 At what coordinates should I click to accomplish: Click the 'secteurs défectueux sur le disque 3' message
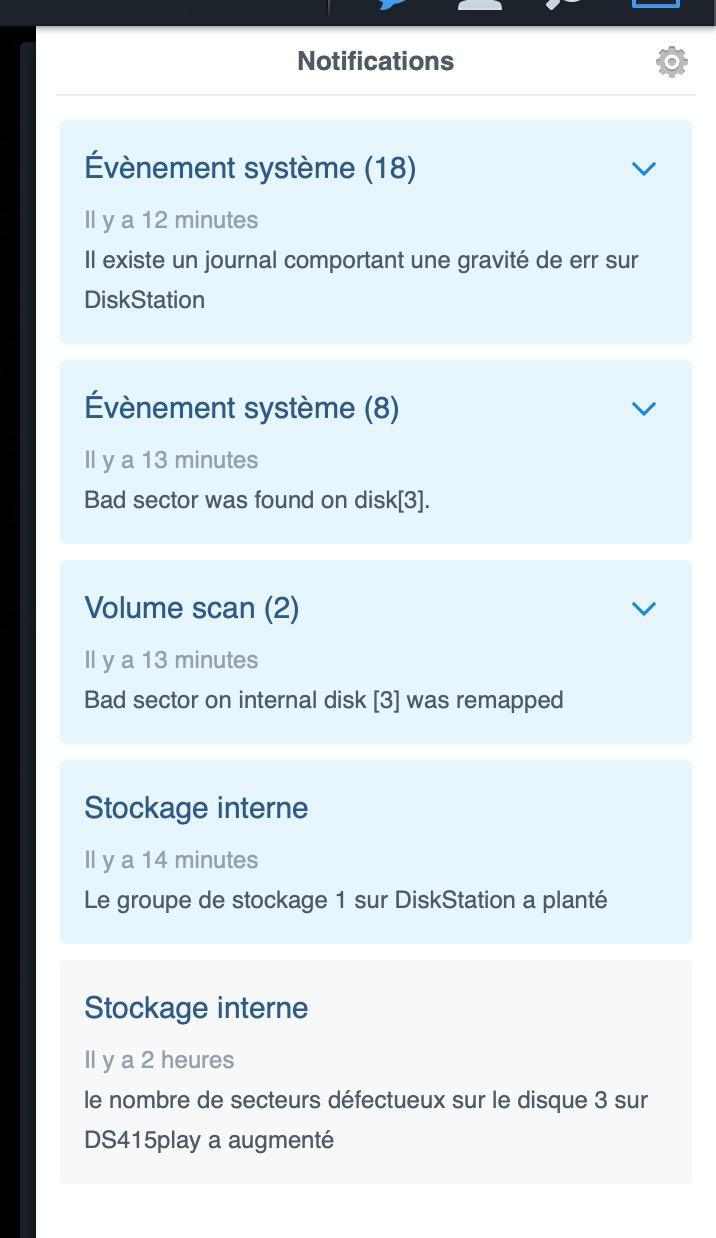366,1120
